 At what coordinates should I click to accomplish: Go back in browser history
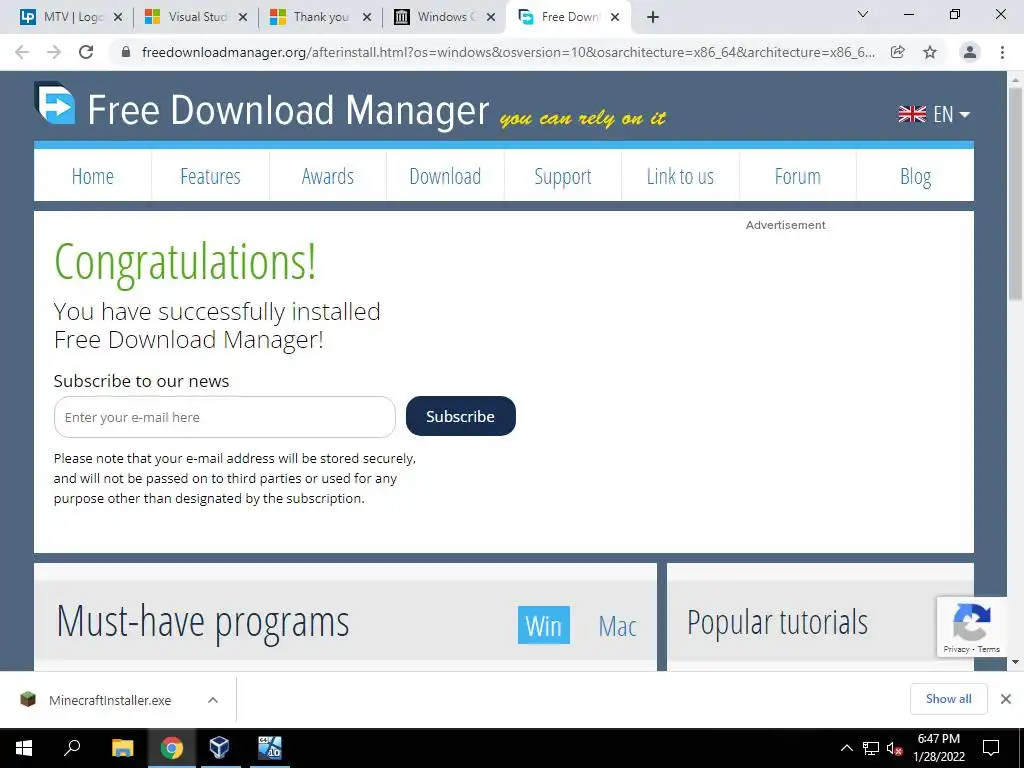22,52
